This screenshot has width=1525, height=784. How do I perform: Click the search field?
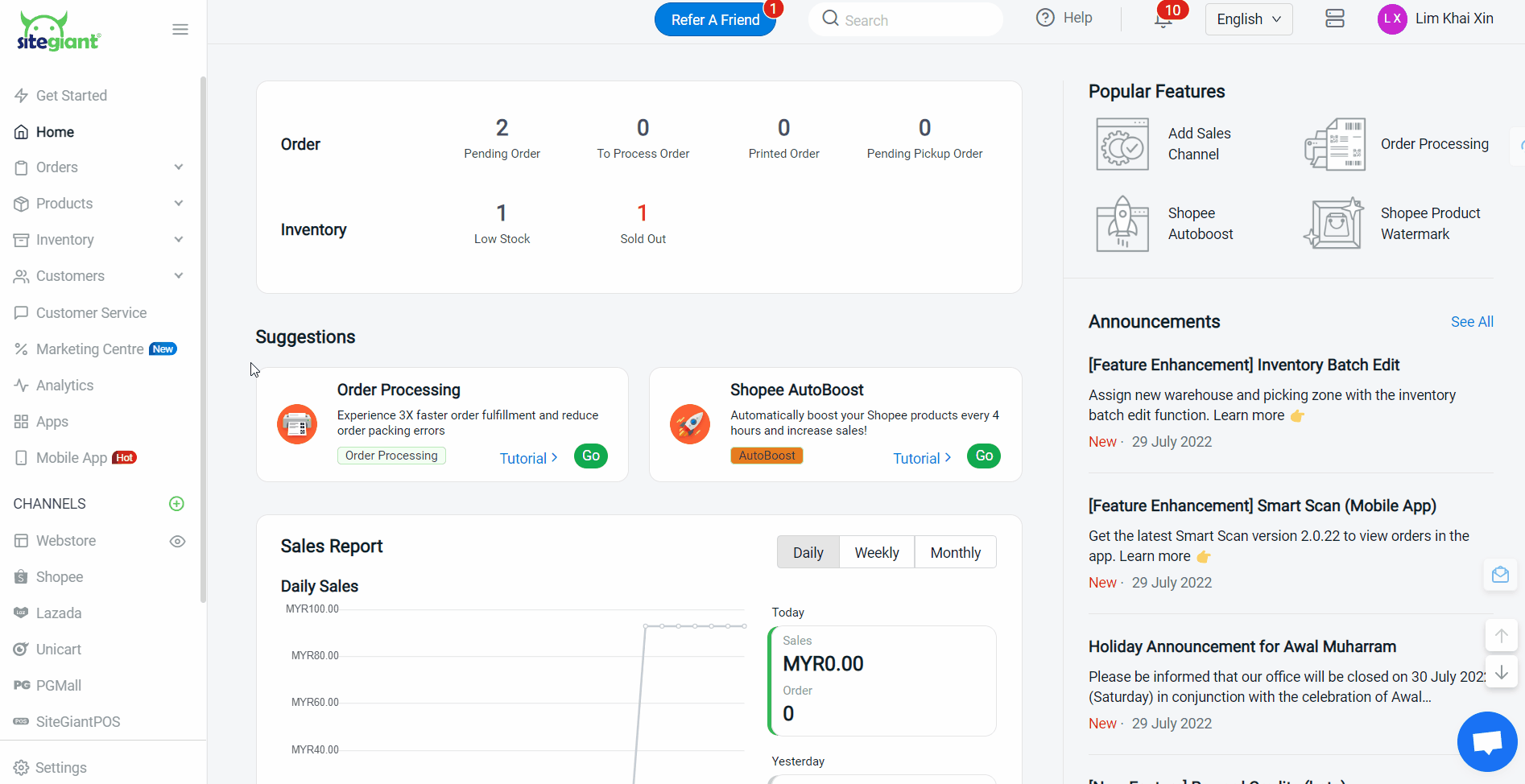coord(906,19)
